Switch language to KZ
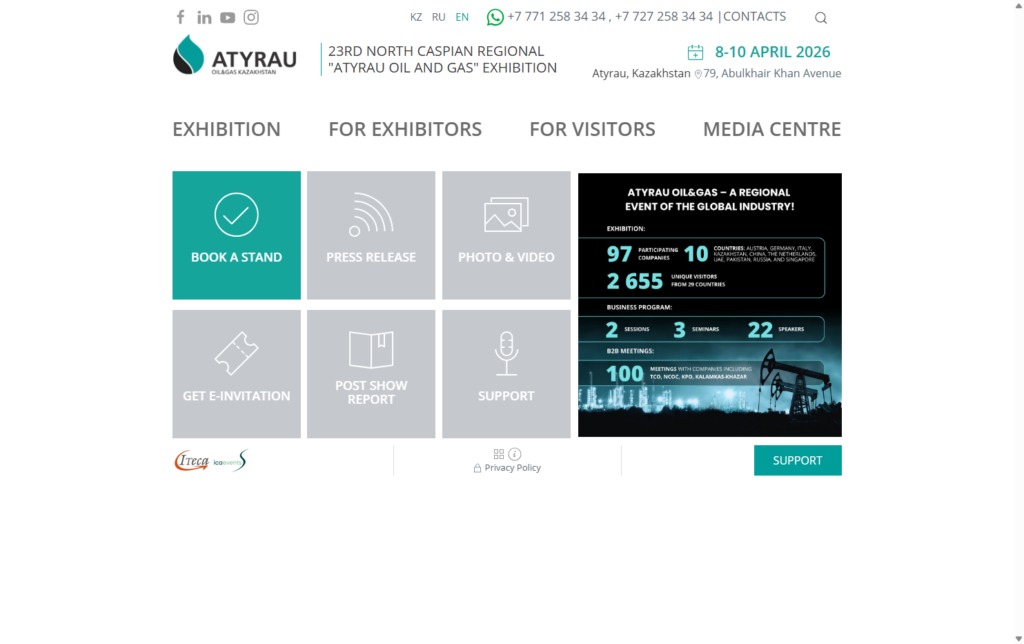 pyautogui.click(x=416, y=17)
